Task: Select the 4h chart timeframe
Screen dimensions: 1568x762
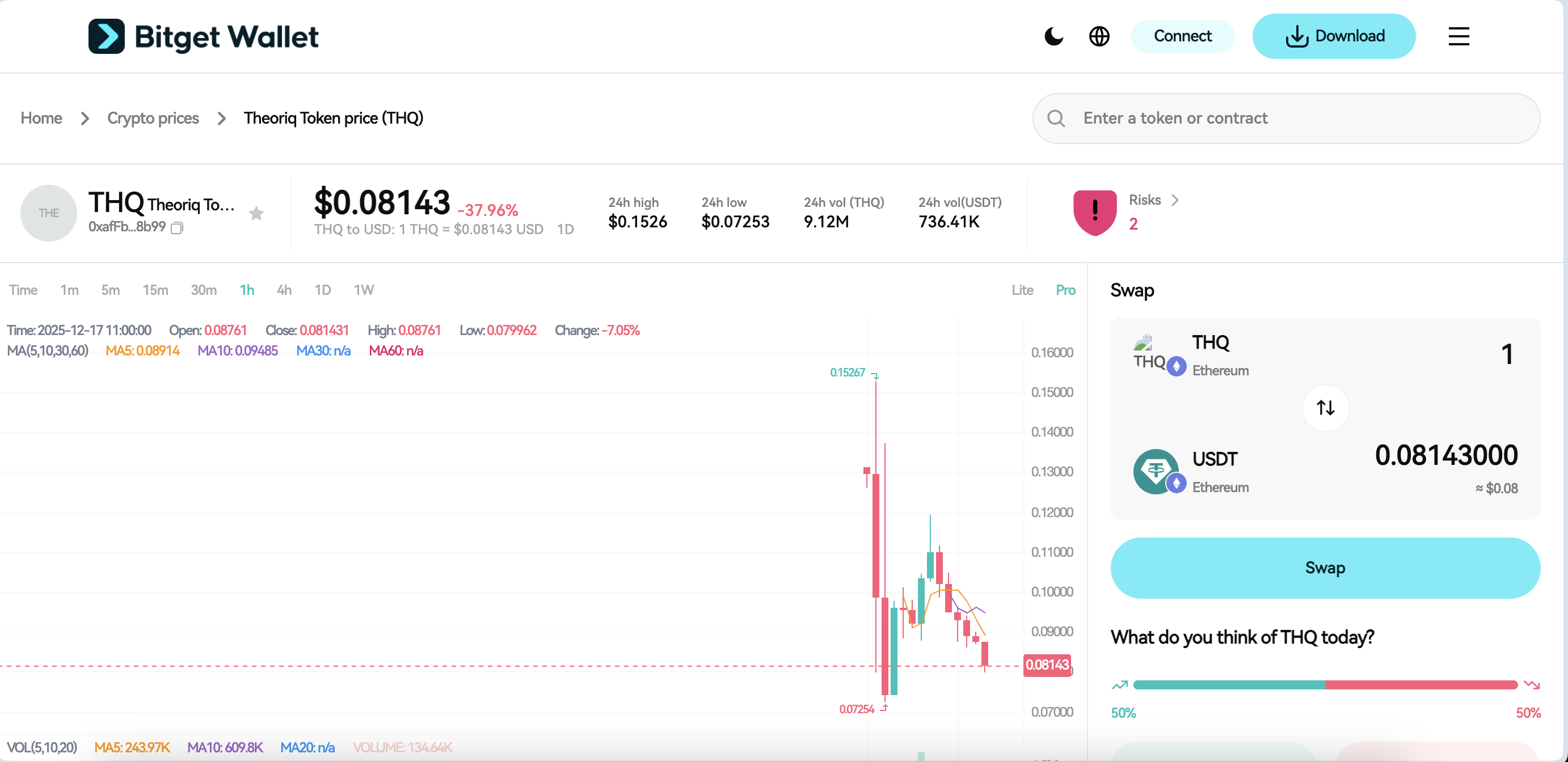Action: pyautogui.click(x=284, y=290)
